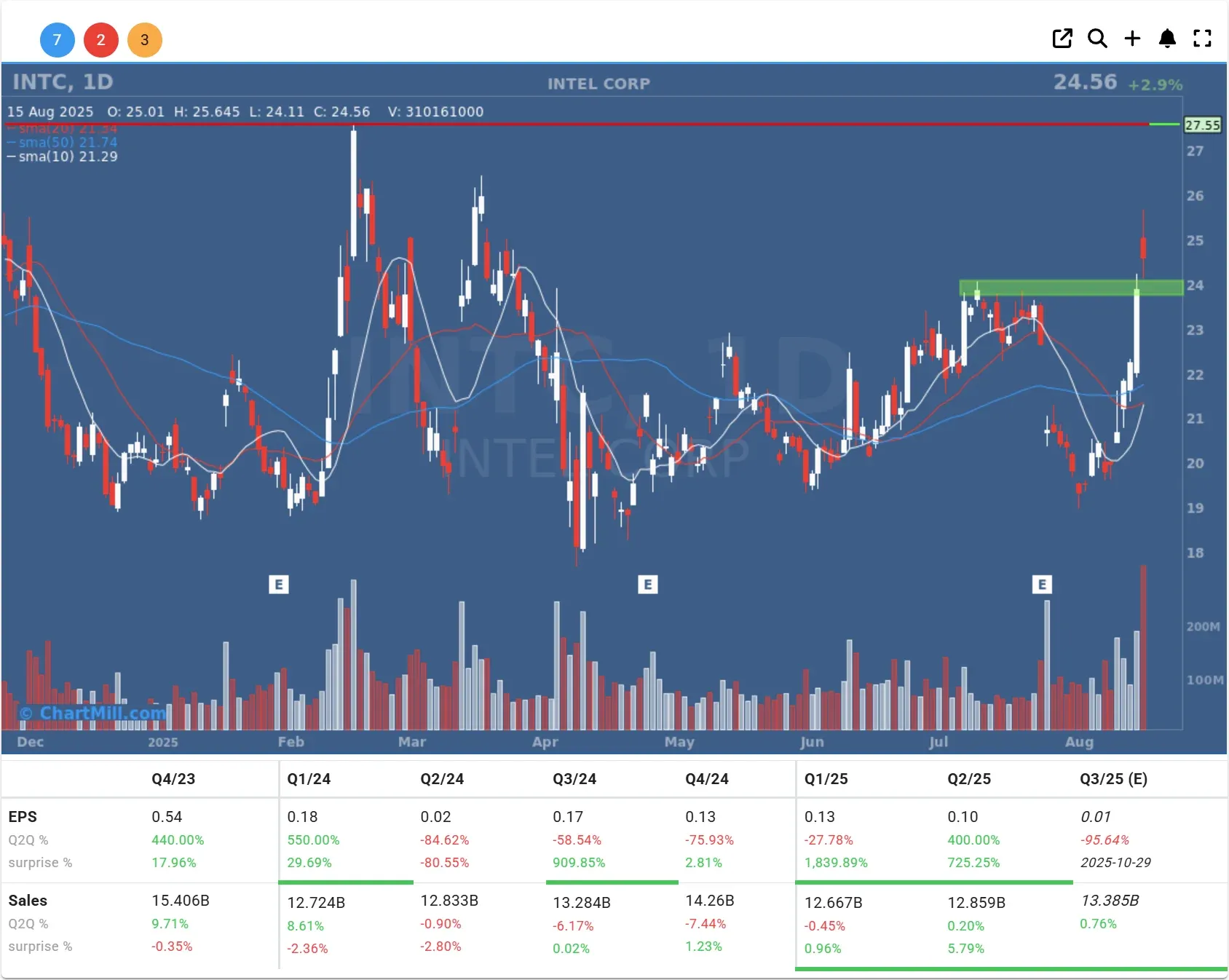The height and width of the screenshot is (980, 1229).
Task: Click the blue badge showing 7
Action: coord(57,40)
